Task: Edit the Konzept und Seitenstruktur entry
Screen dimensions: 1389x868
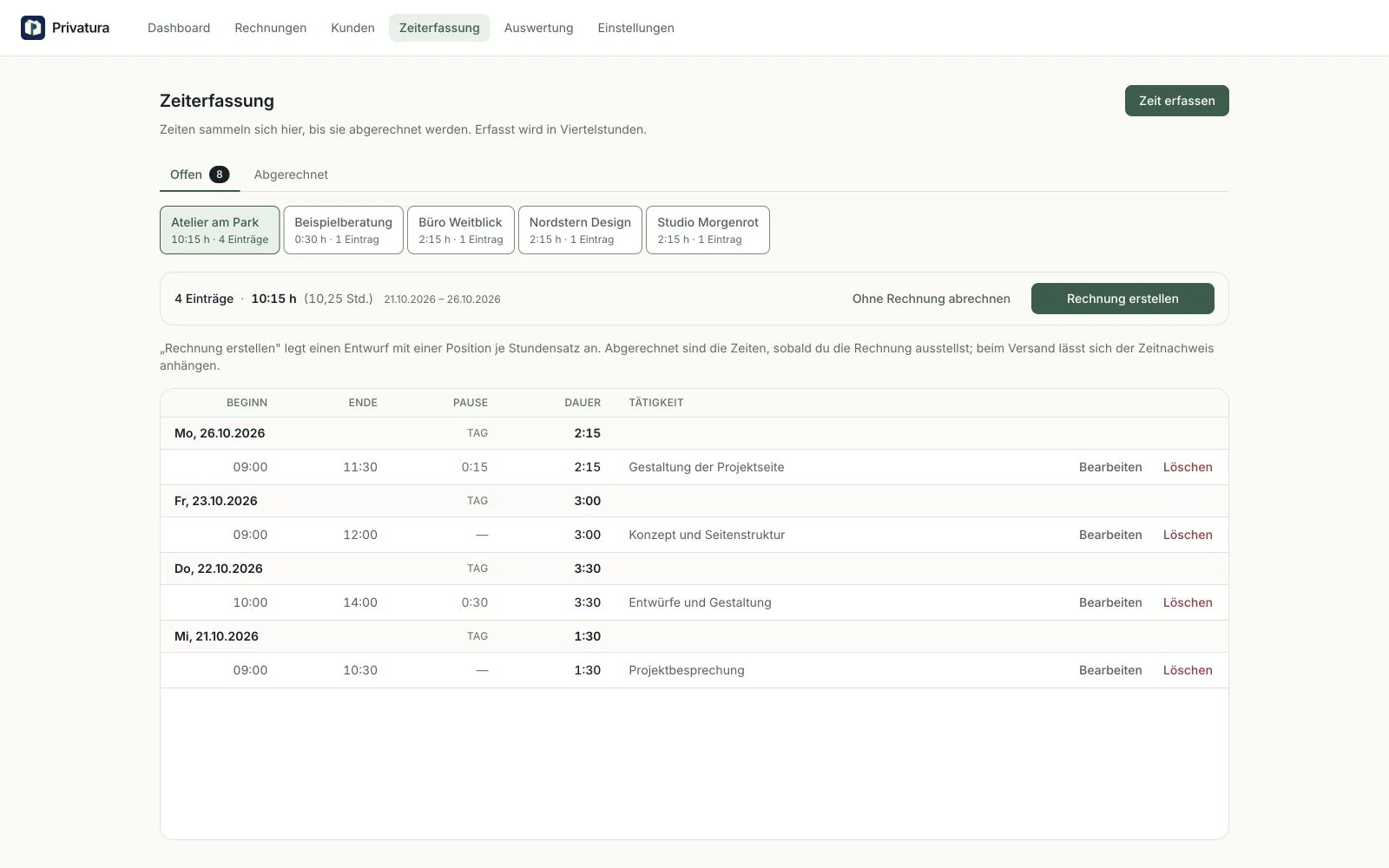Action: tap(1110, 535)
